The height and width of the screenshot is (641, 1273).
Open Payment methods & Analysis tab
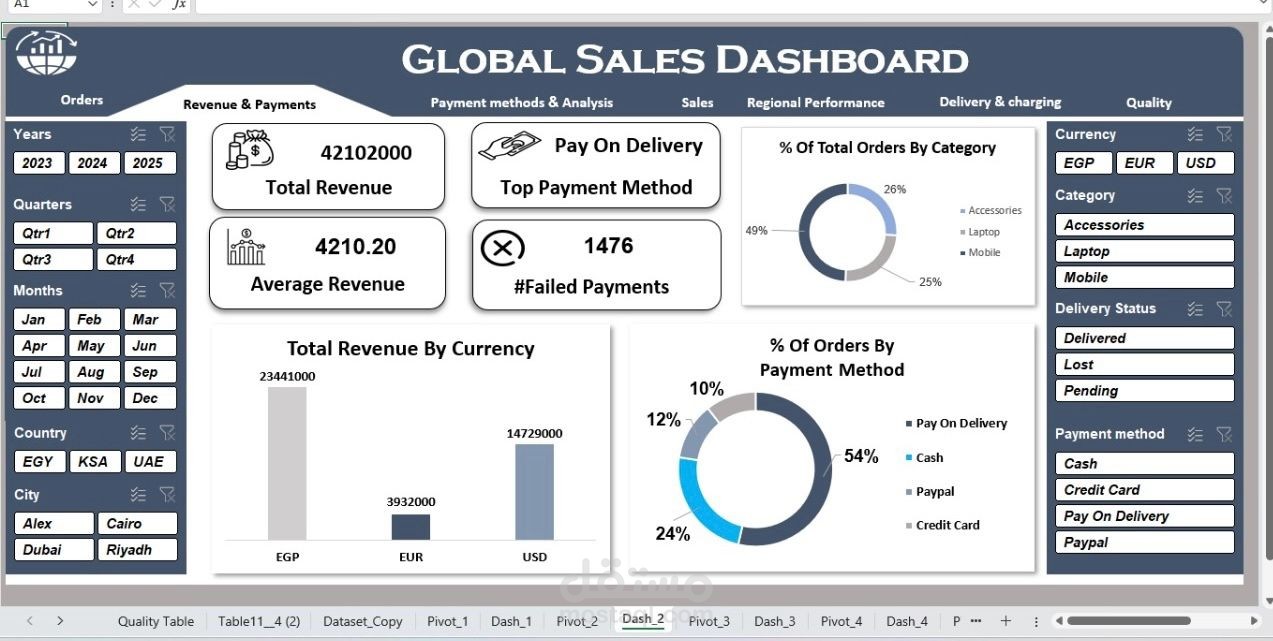click(522, 102)
